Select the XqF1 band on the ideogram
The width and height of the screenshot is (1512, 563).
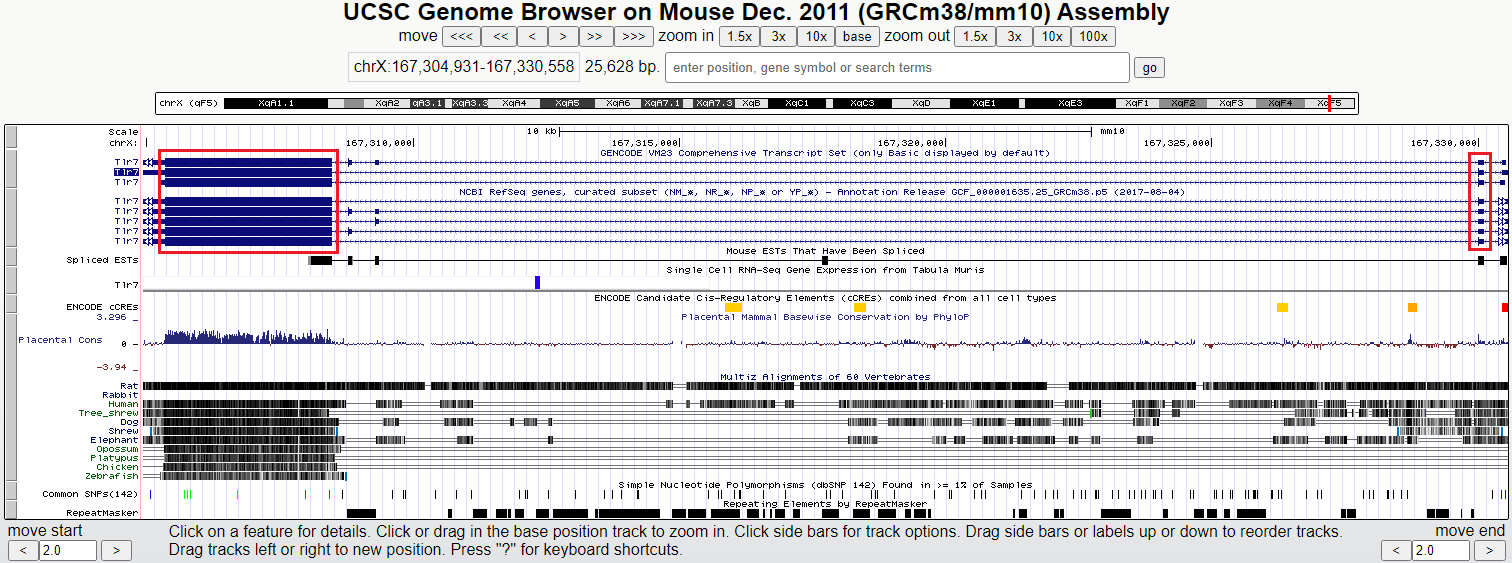pos(1137,103)
